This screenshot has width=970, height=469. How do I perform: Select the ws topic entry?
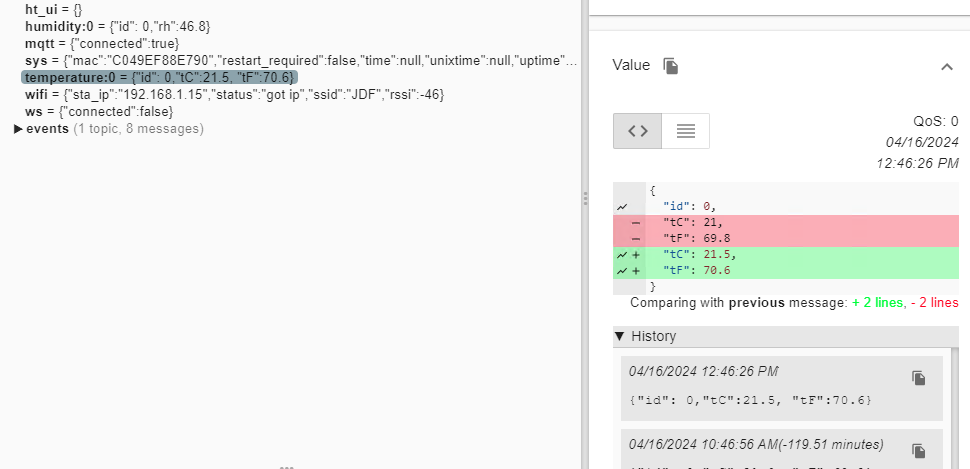click(33, 112)
